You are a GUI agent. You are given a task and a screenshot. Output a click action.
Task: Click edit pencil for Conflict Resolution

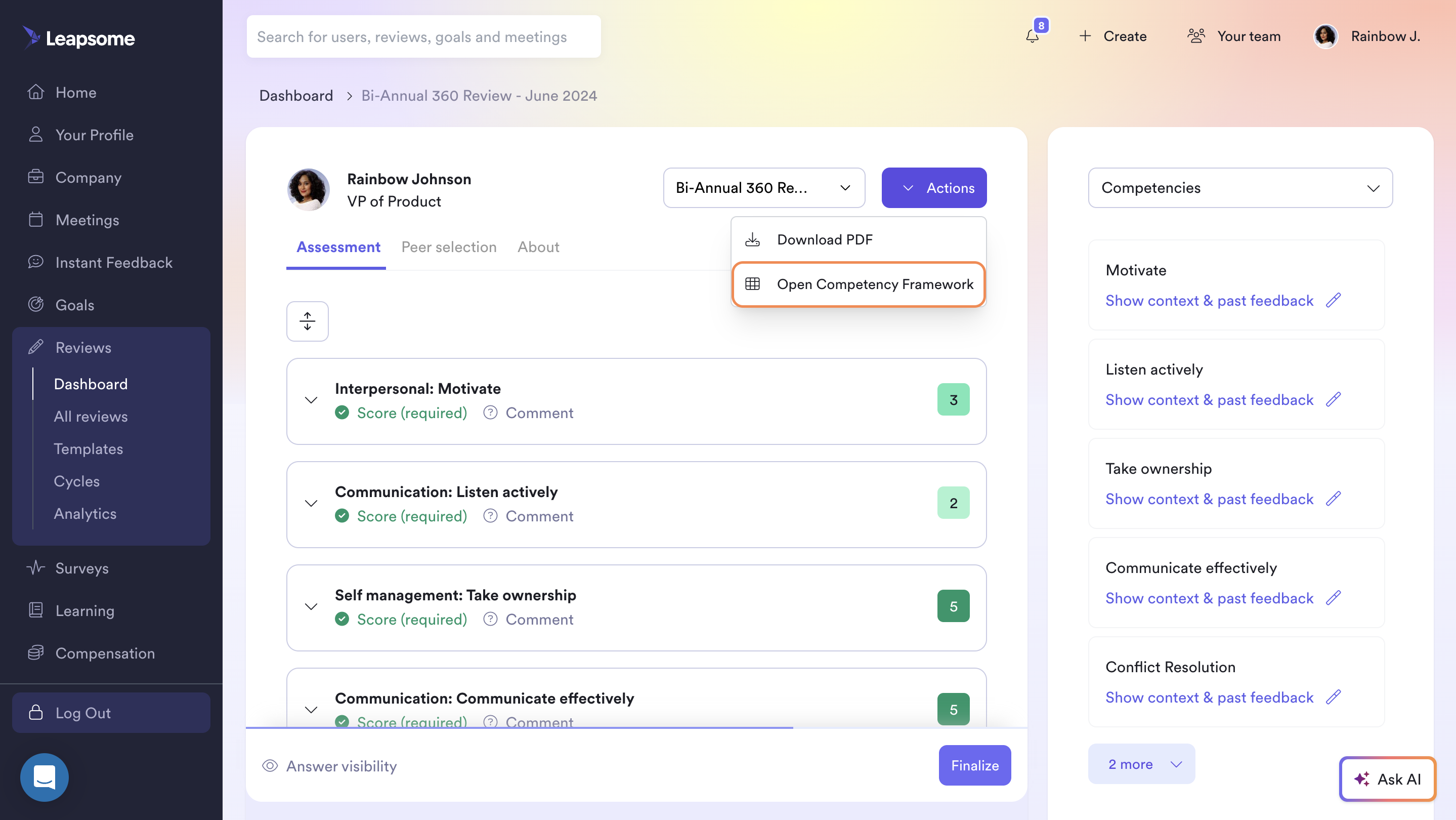1334,696
